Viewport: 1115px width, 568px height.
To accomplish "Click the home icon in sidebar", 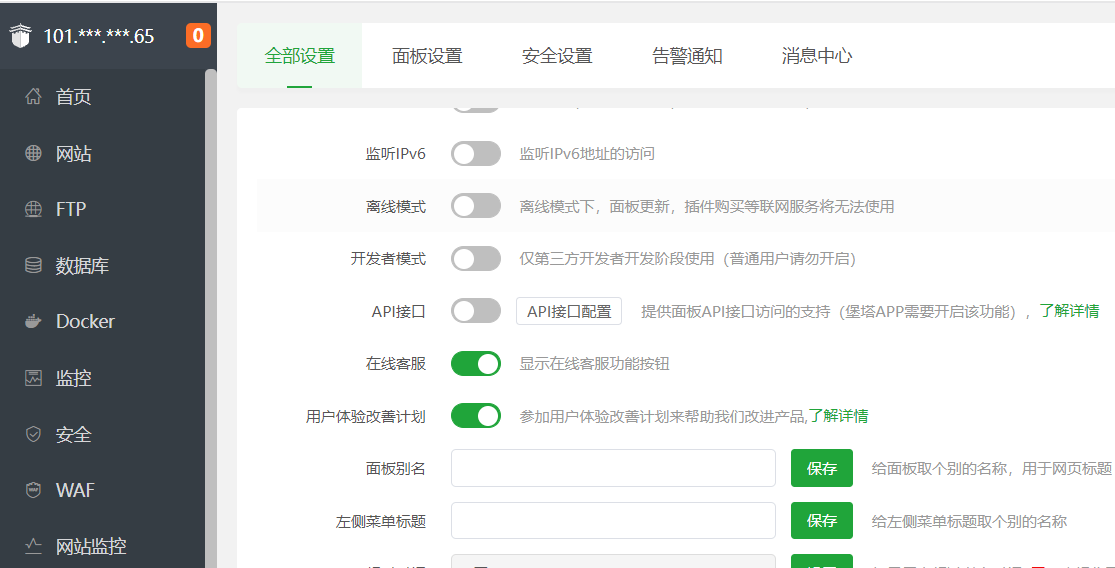I will tap(34, 97).
